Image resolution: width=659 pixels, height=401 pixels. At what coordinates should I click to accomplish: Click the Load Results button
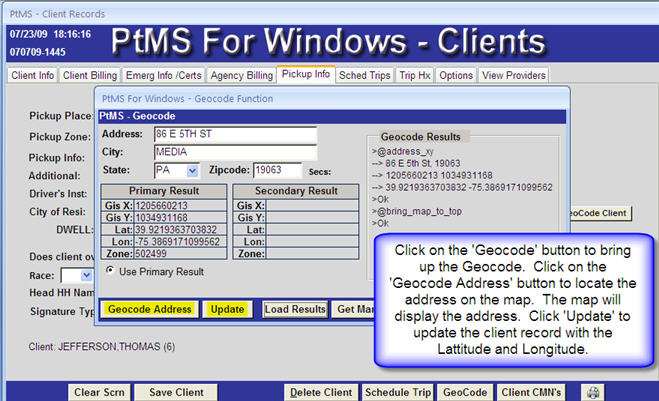295,309
